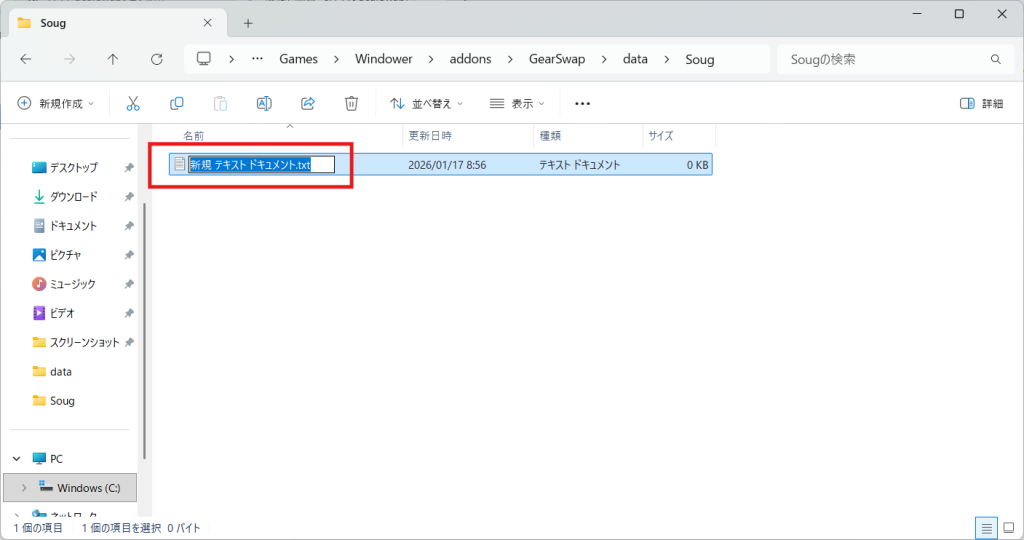Click the Cut scissors icon
The height and width of the screenshot is (540, 1024).
[133, 103]
